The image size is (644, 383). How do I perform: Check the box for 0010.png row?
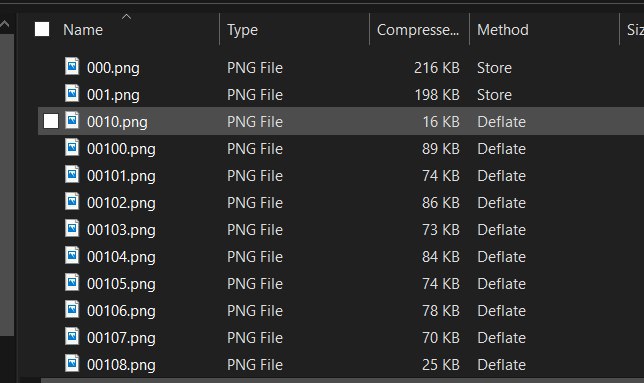click(51, 121)
